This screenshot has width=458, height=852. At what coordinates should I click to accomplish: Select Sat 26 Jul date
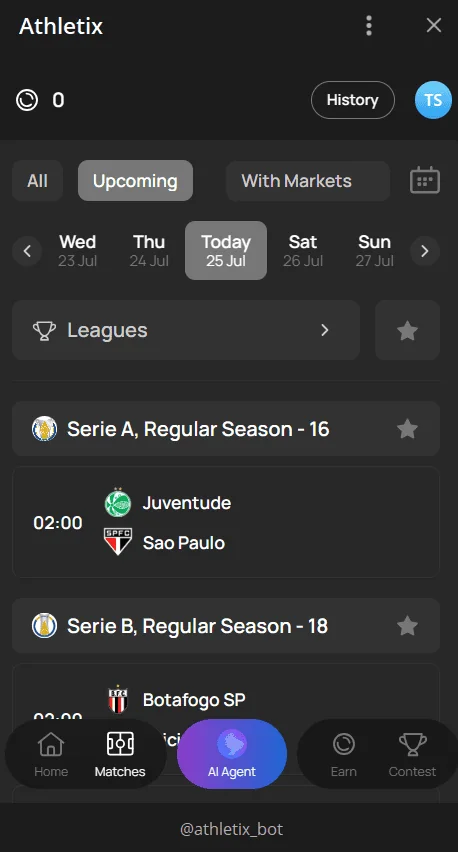(303, 251)
